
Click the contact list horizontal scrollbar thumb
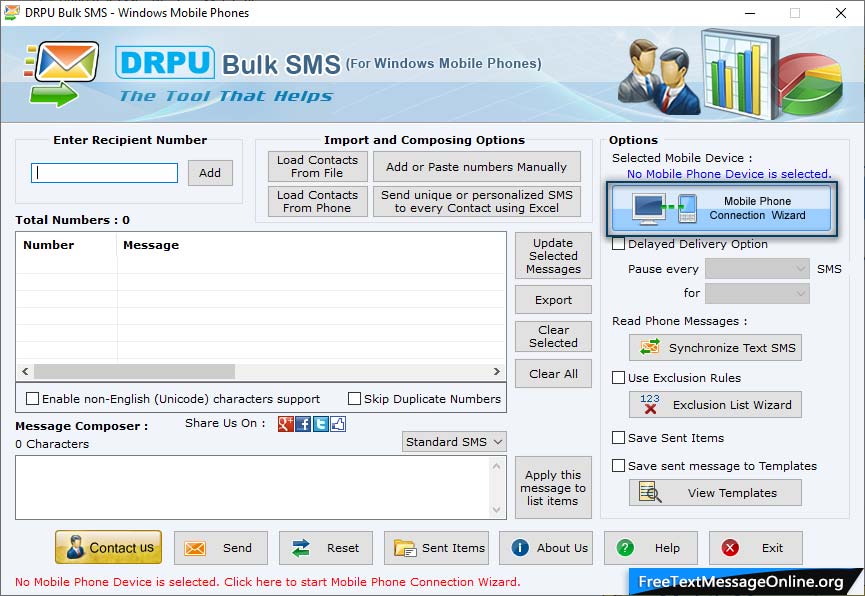coord(135,371)
